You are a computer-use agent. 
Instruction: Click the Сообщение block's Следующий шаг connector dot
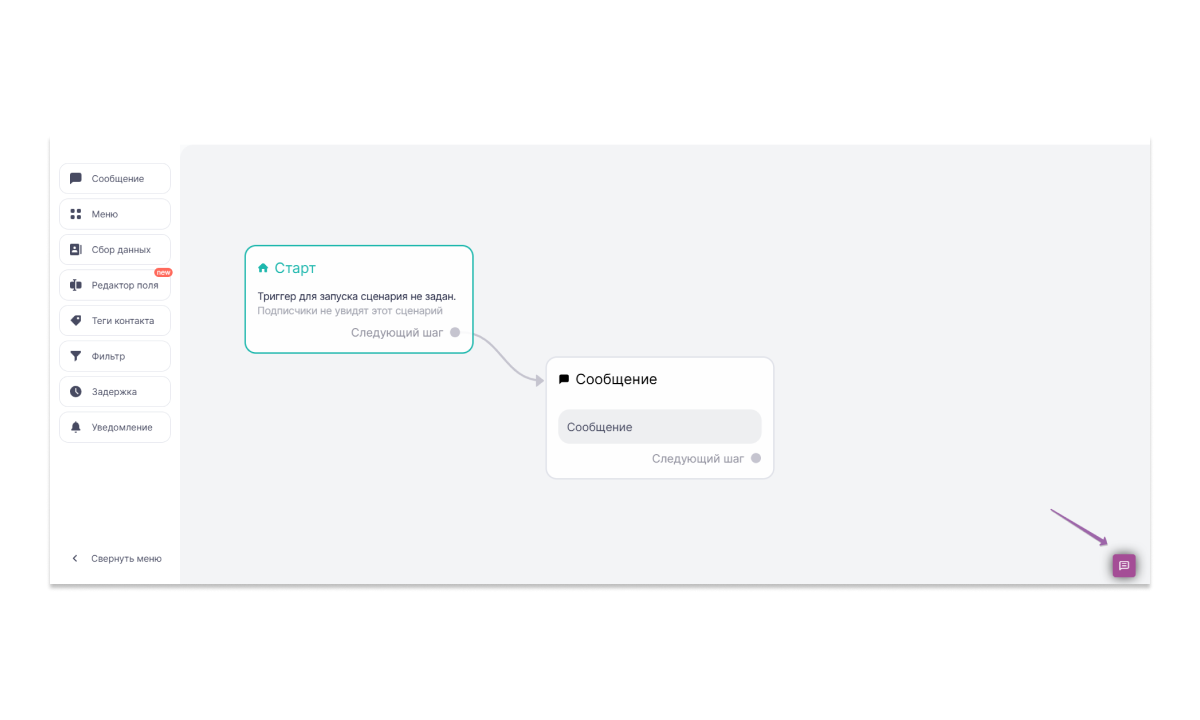(x=756, y=459)
